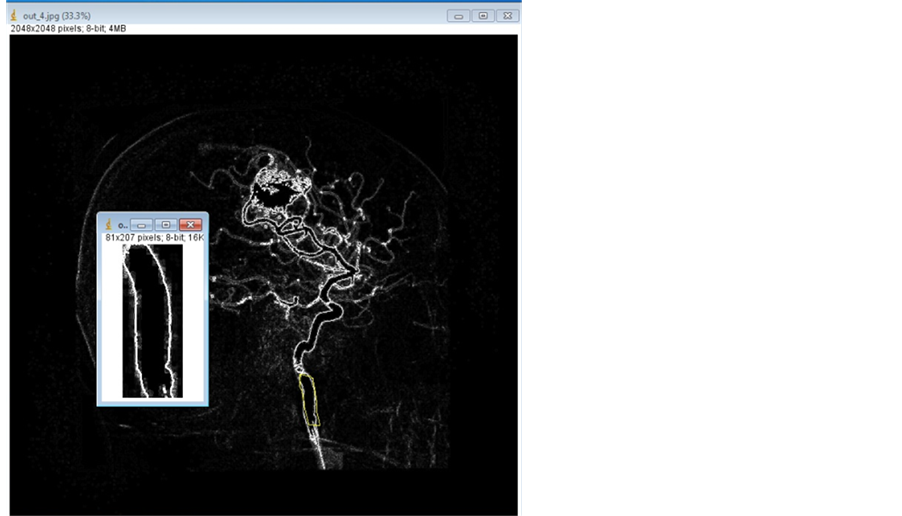Minimize the out_4.jpg image window
This screenshot has height=516, width=902.
click(x=459, y=16)
